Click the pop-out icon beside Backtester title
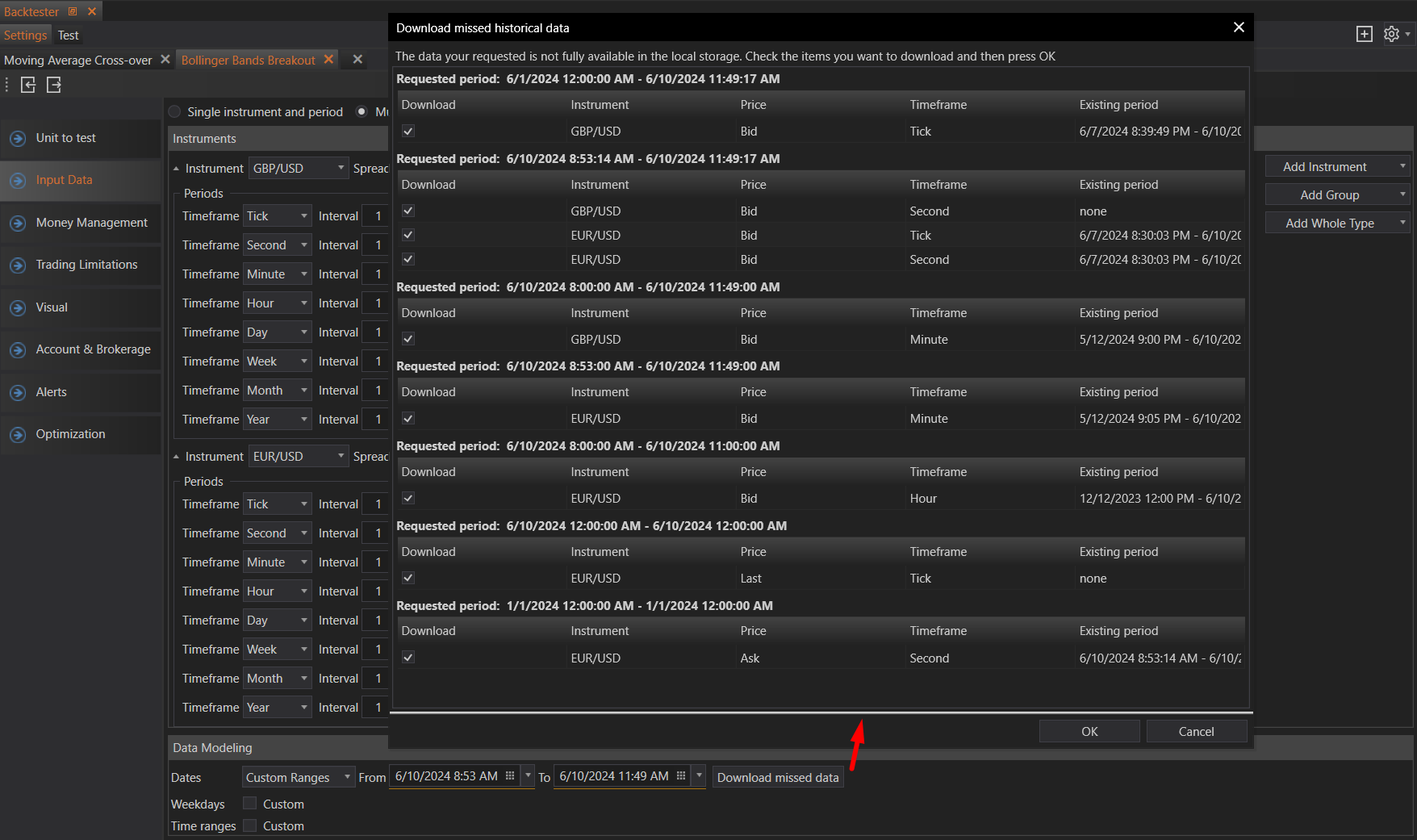This screenshot has width=1417, height=840. [73, 11]
